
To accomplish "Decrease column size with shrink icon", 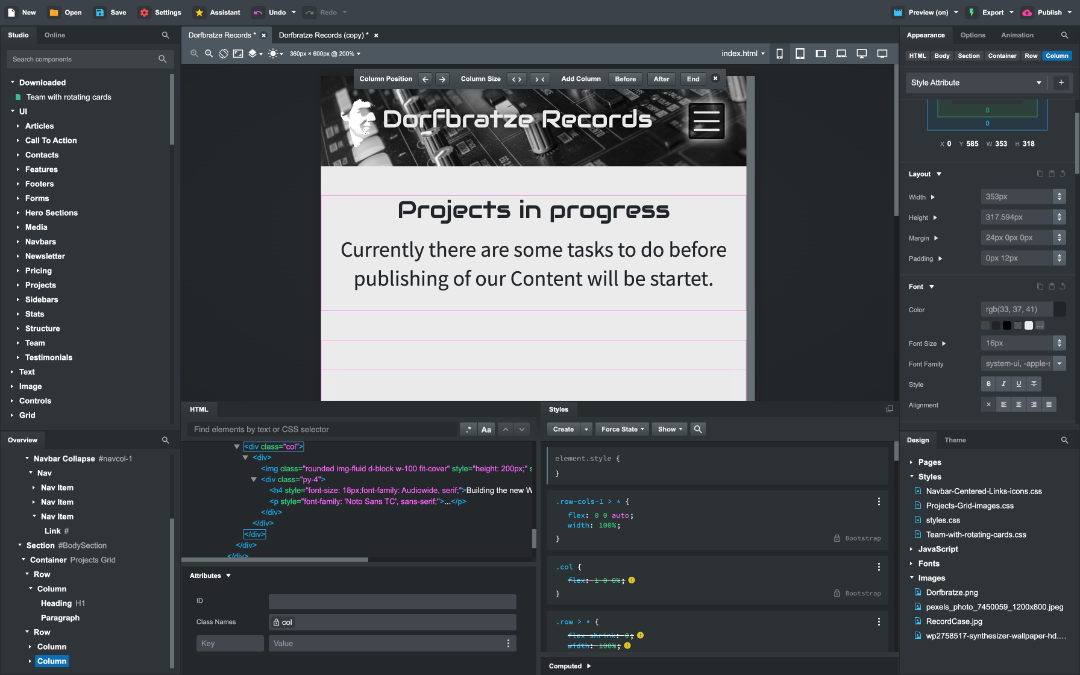I will (540, 79).
